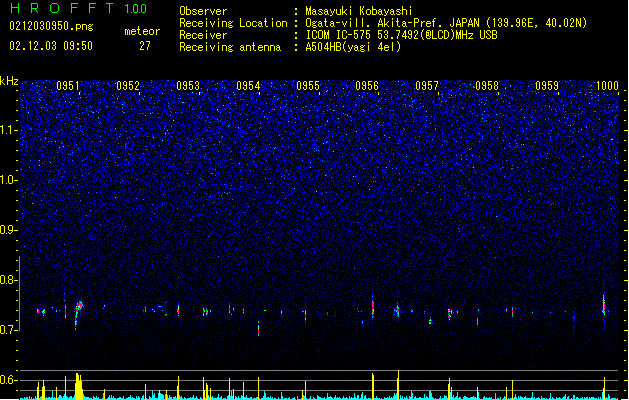Click the 0953 time marker
629x400 pixels.
pyautogui.click(x=188, y=85)
